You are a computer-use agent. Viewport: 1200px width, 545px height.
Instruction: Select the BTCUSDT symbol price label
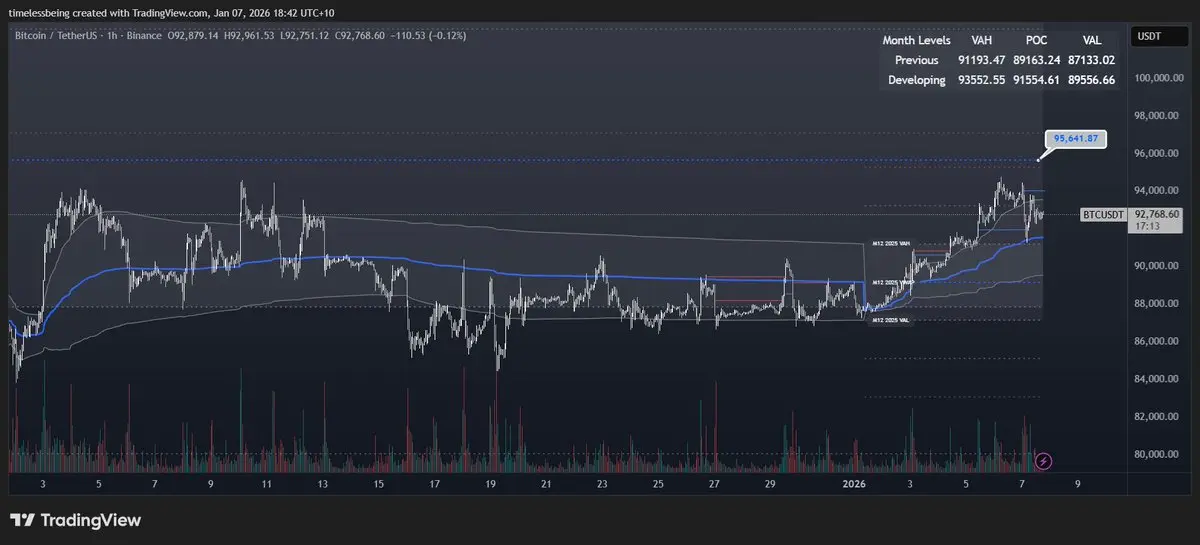1105,214
